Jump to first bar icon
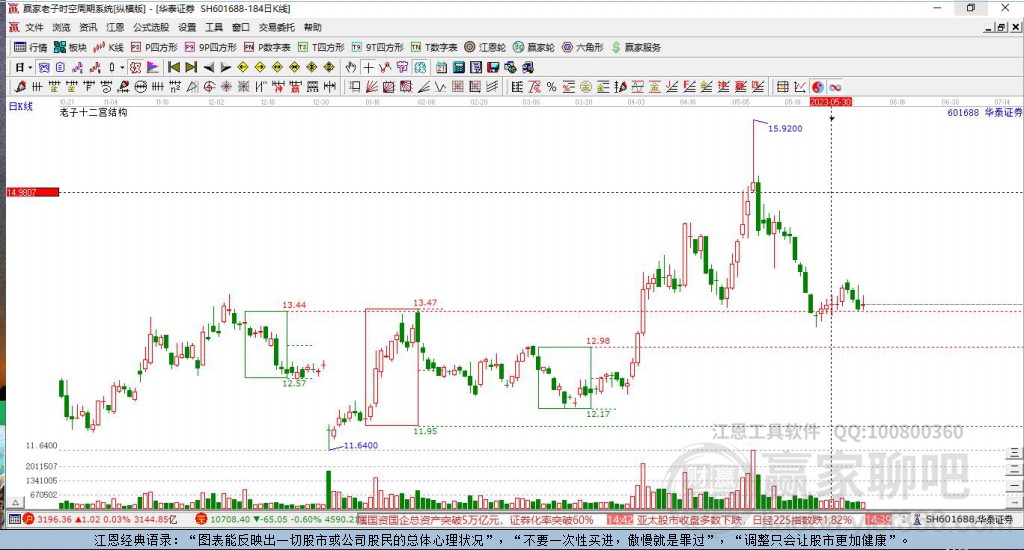The image size is (1024, 550). (174, 67)
